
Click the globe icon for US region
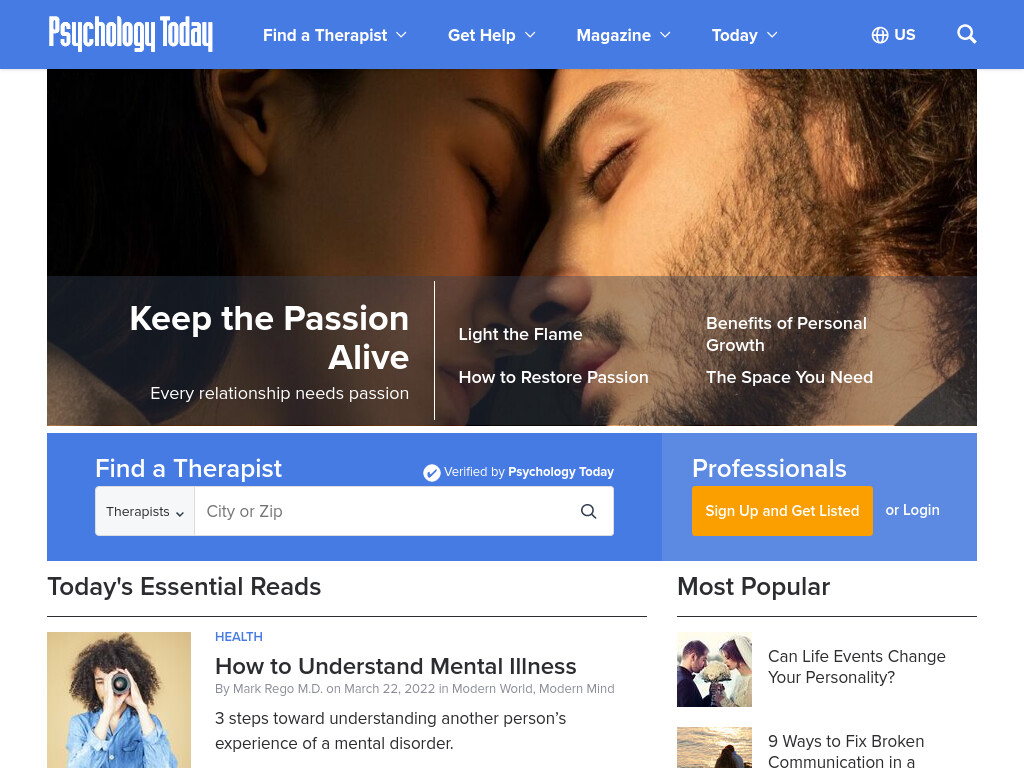pyautogui.click(x=880, y=35)
